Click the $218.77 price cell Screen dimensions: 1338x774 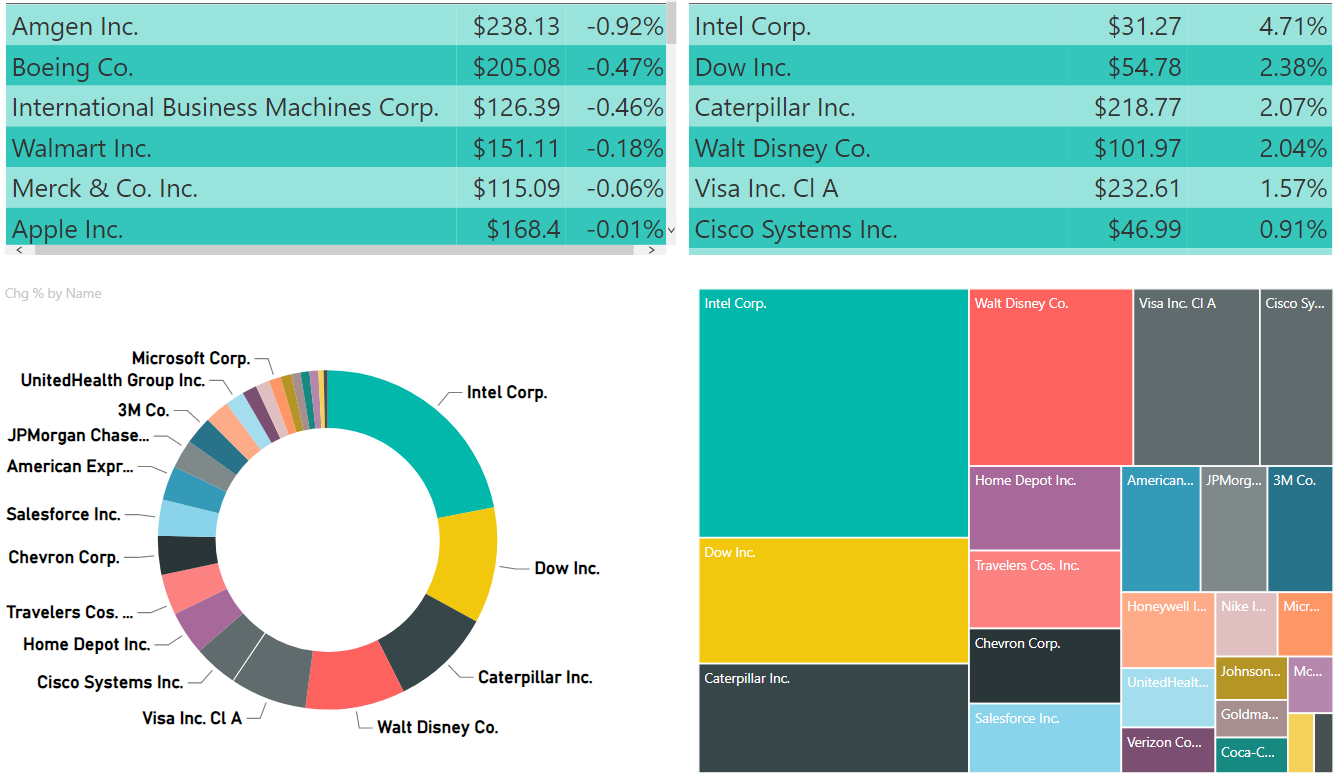pos(1138,108)
